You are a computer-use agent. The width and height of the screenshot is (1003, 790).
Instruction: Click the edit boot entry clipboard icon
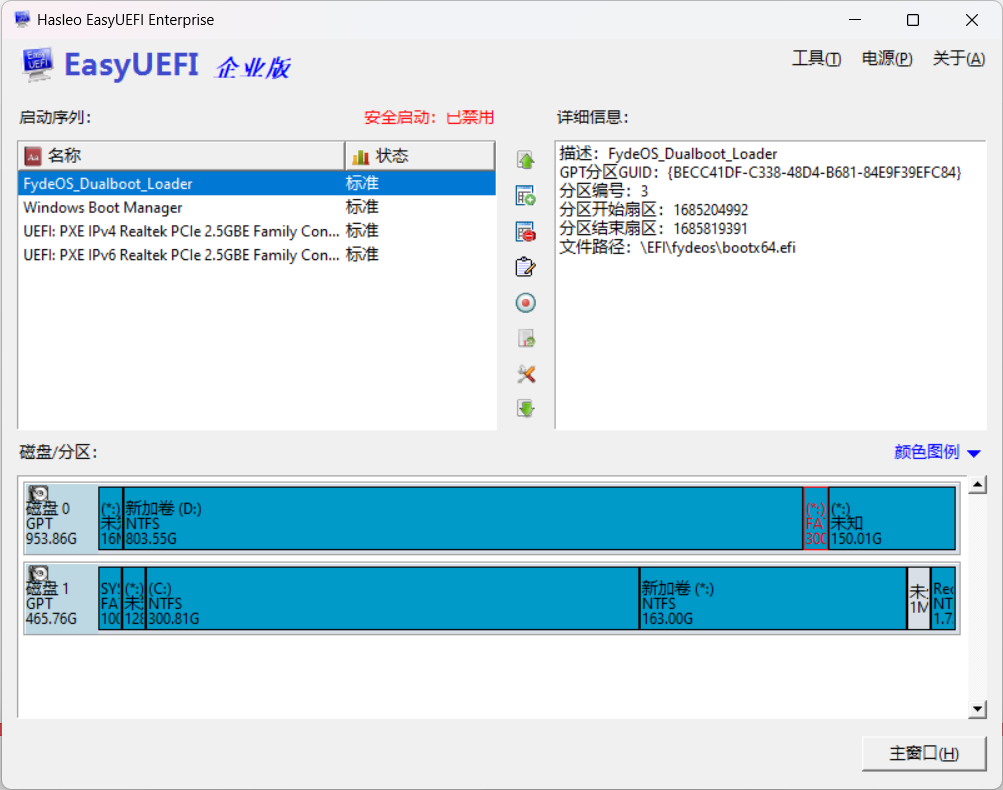pyautogui.click(x=526, y=267)
